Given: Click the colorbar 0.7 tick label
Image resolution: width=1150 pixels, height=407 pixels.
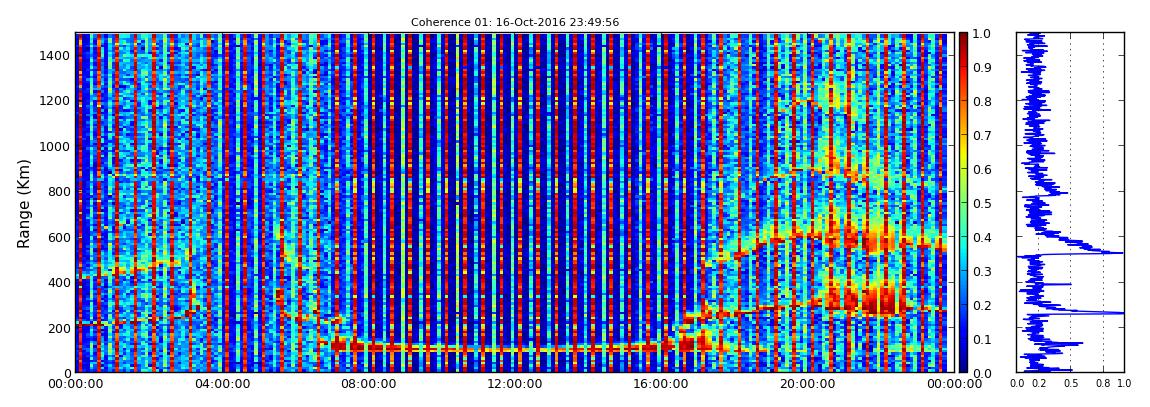Looking at the screenshot, I should (x=982, y=136).
